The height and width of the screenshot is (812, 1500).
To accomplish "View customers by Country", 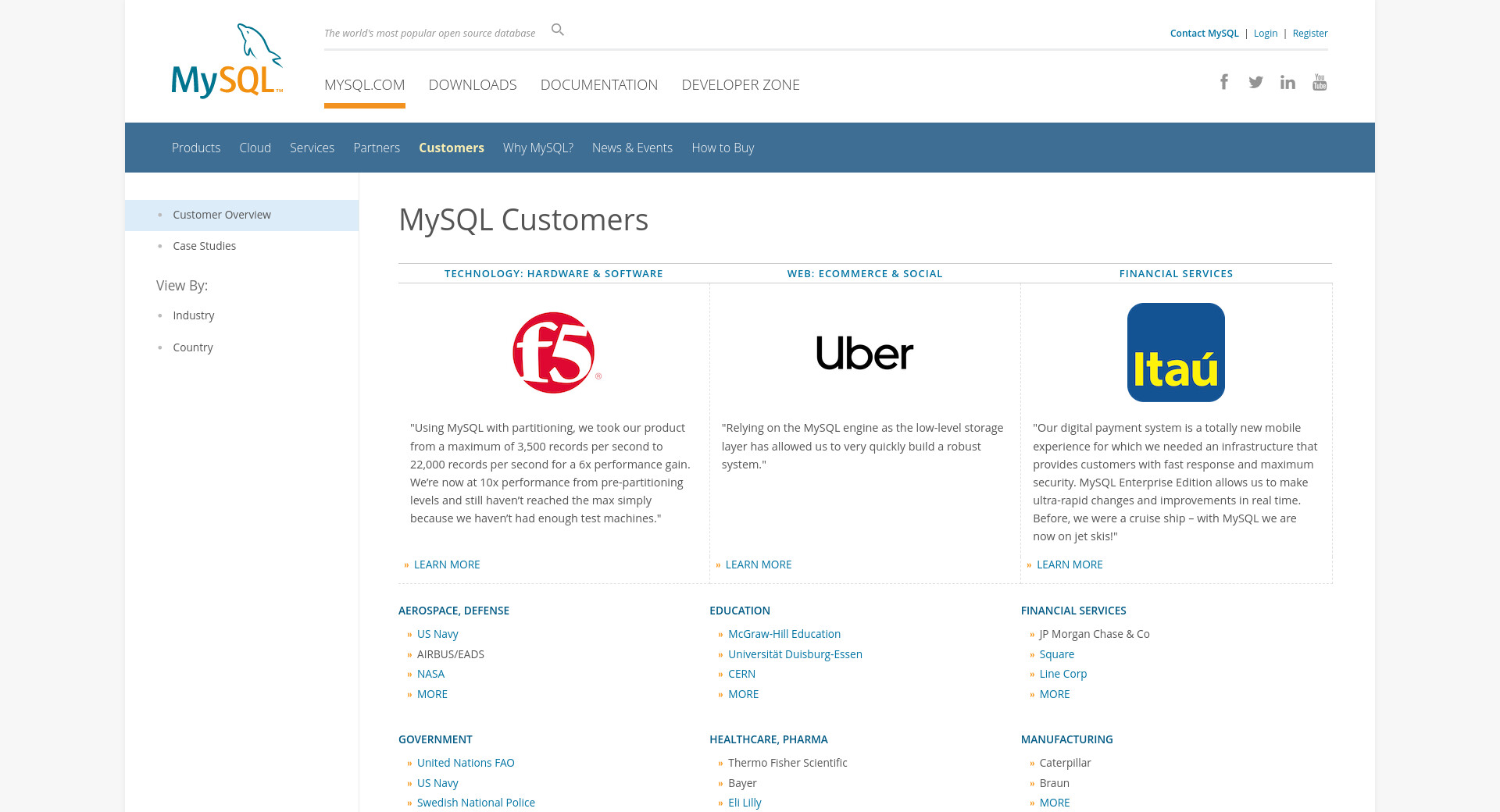I will point(192,347).
